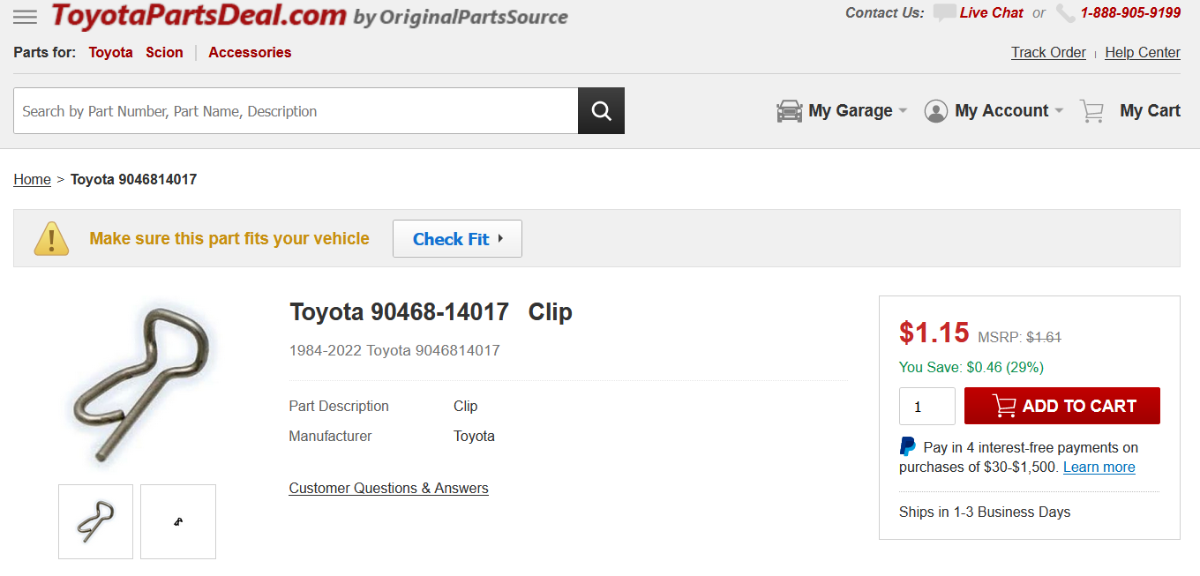1200x576 pixels.
Task: Click the magnifying glass search button
Action: point(601,111)
